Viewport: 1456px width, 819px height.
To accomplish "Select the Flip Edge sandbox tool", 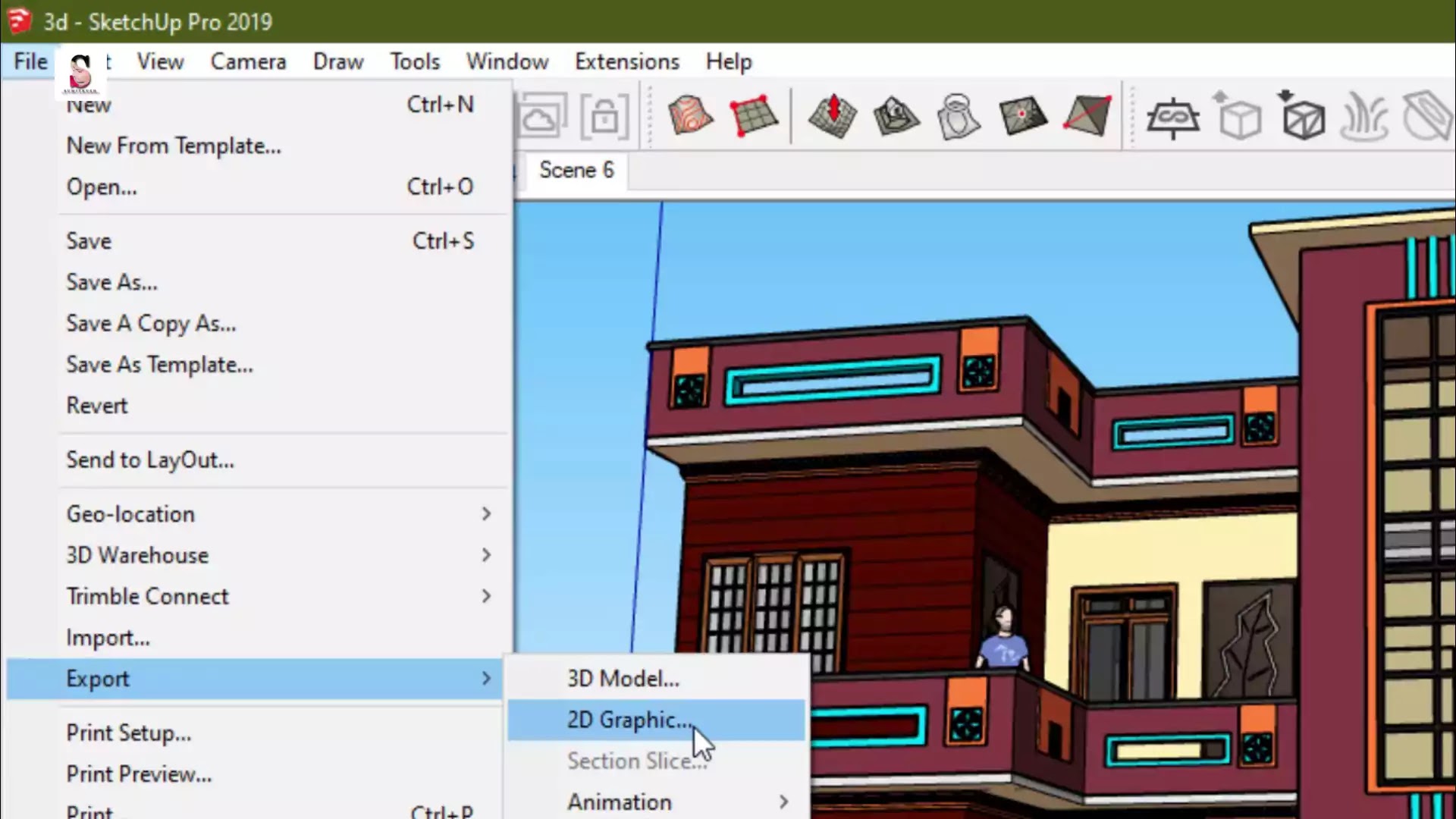I will (x=1087, y=116).
